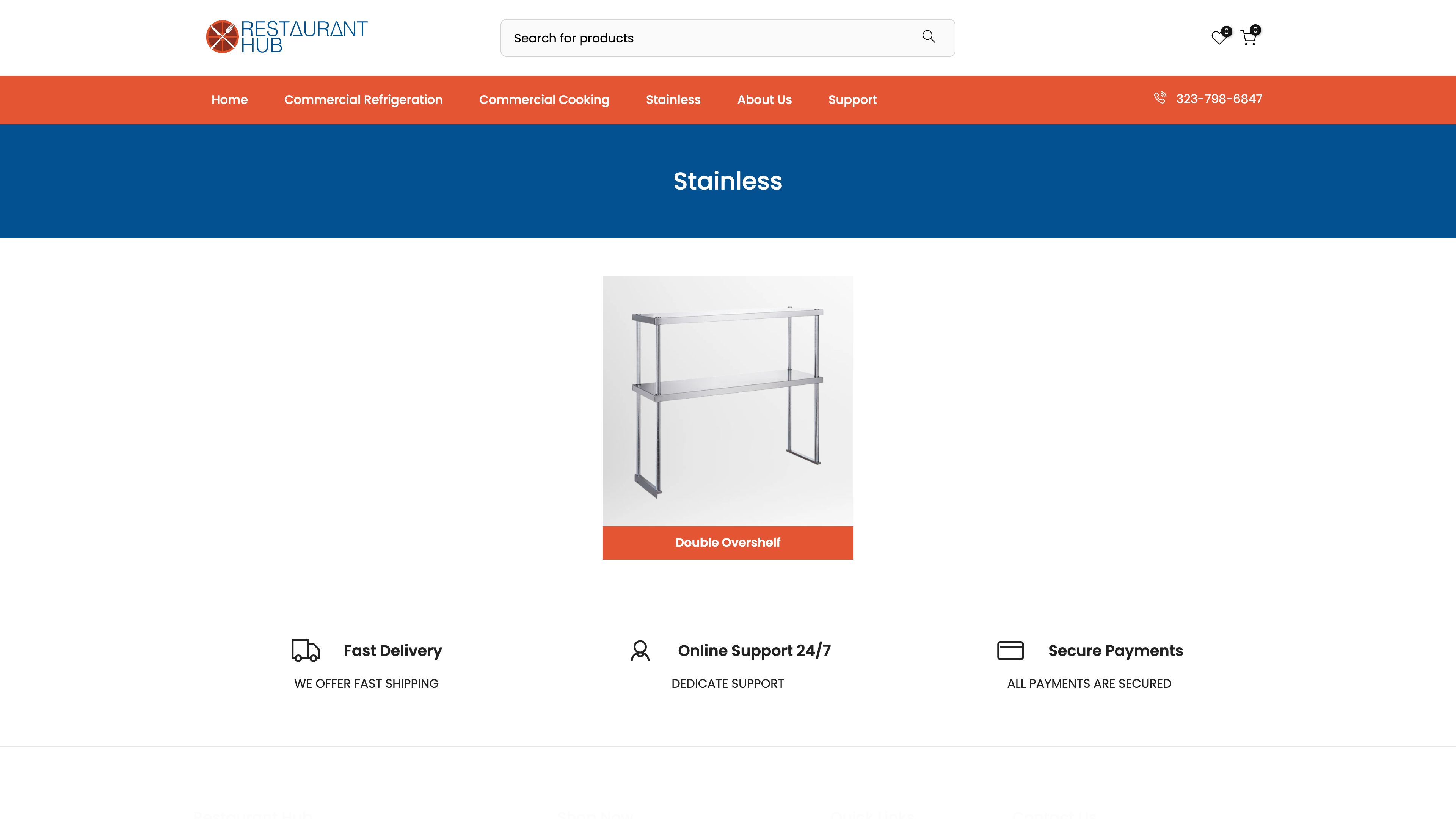Navigate to Commercial Refrigeration
Image resolution: width=1456 pixels, height=819 pixels.
(364, 99)
